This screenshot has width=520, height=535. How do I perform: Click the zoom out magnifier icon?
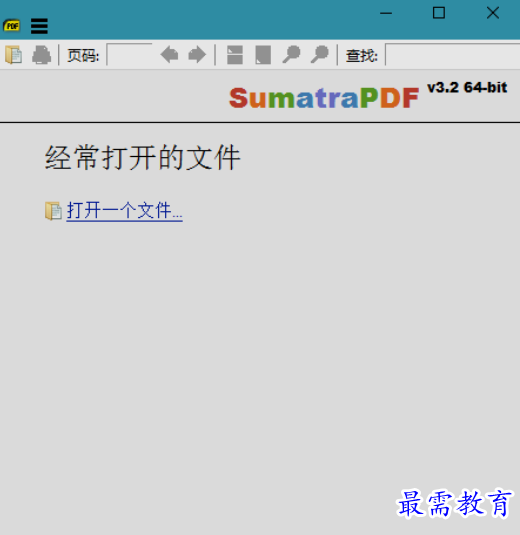291,55
